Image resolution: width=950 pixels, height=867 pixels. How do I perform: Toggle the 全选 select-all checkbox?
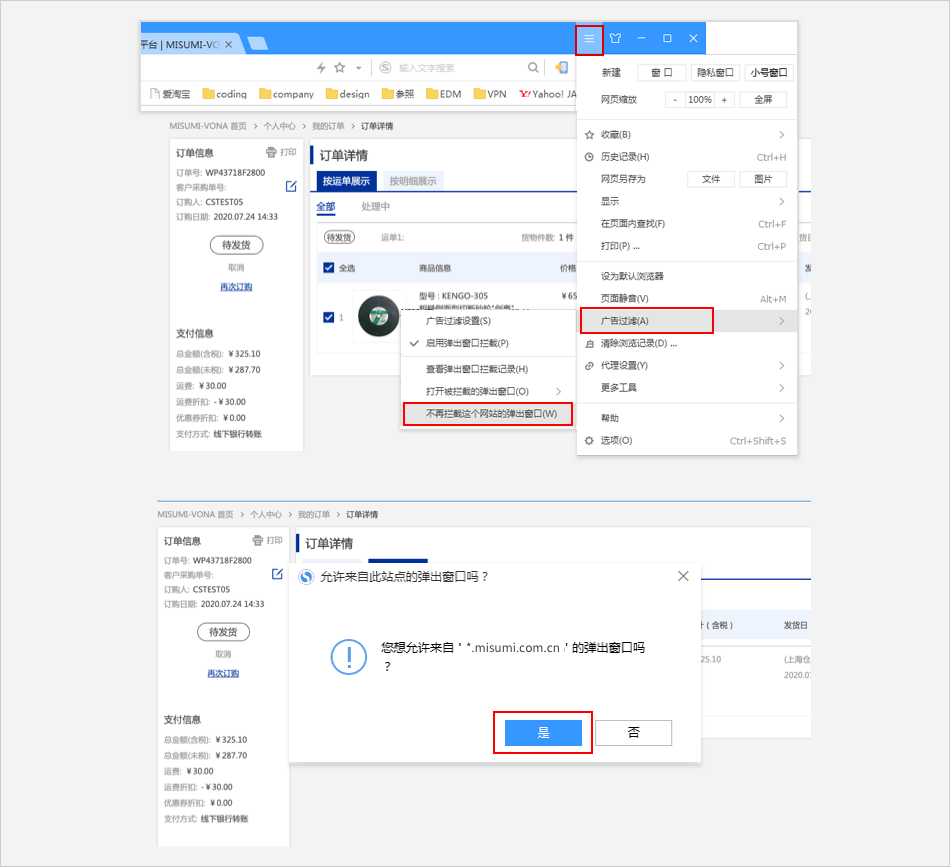(x=328, y=268)
